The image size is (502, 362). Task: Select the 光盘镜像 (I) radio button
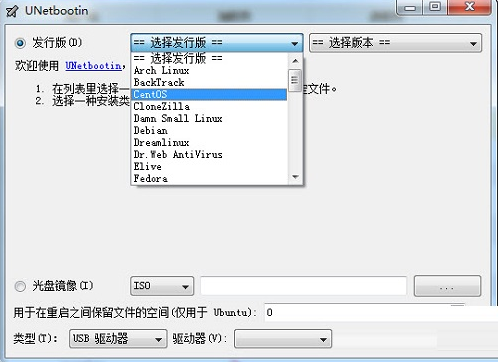coord(20,286)
